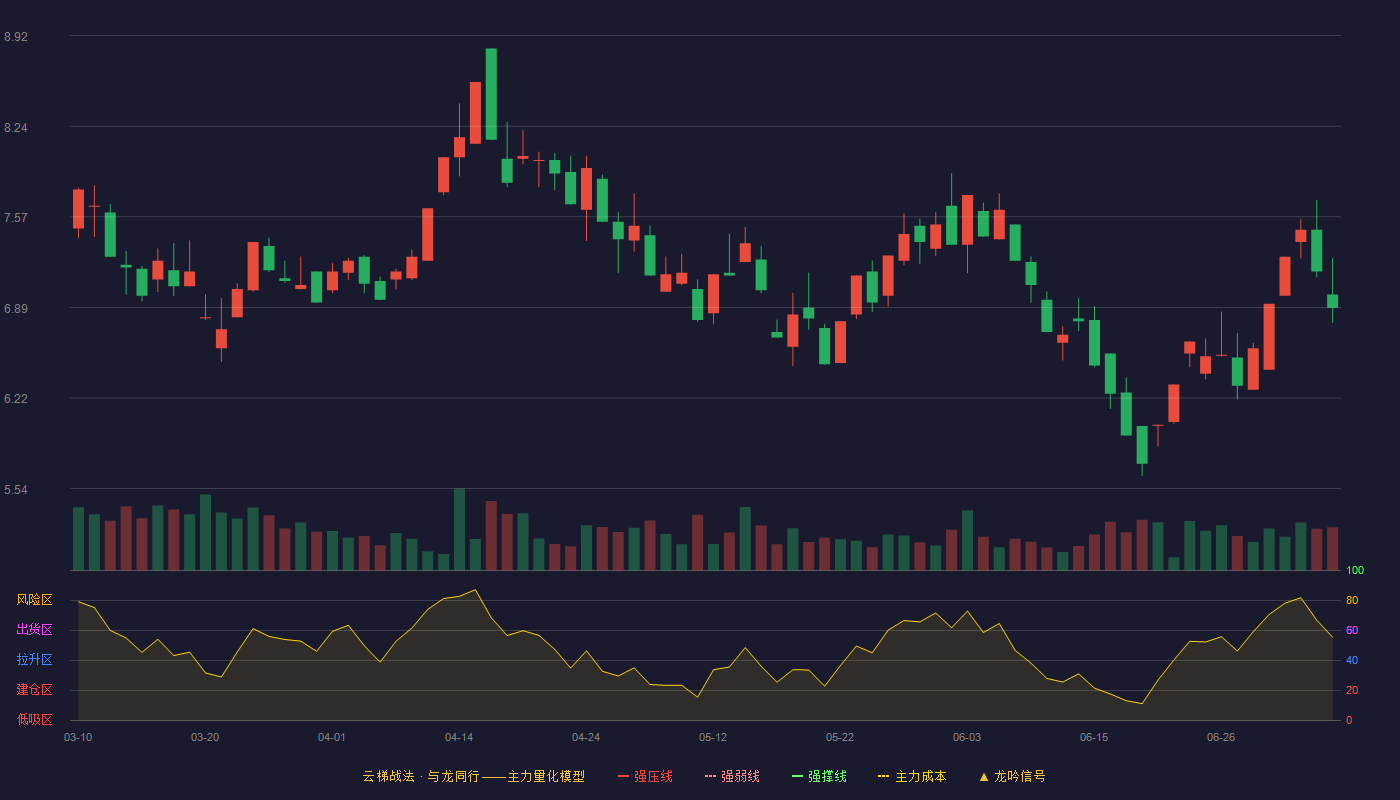Click the 拉升区 indicator zone label
Viewport: 1400px width, 800px height.
coord(34,660)
